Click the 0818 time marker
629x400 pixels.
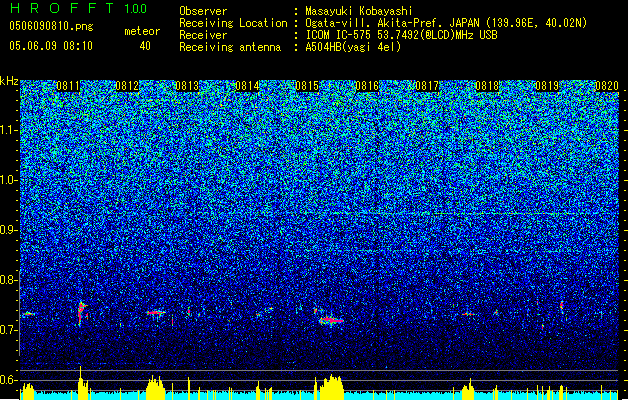pyautogui.click(x=487, y=86)
